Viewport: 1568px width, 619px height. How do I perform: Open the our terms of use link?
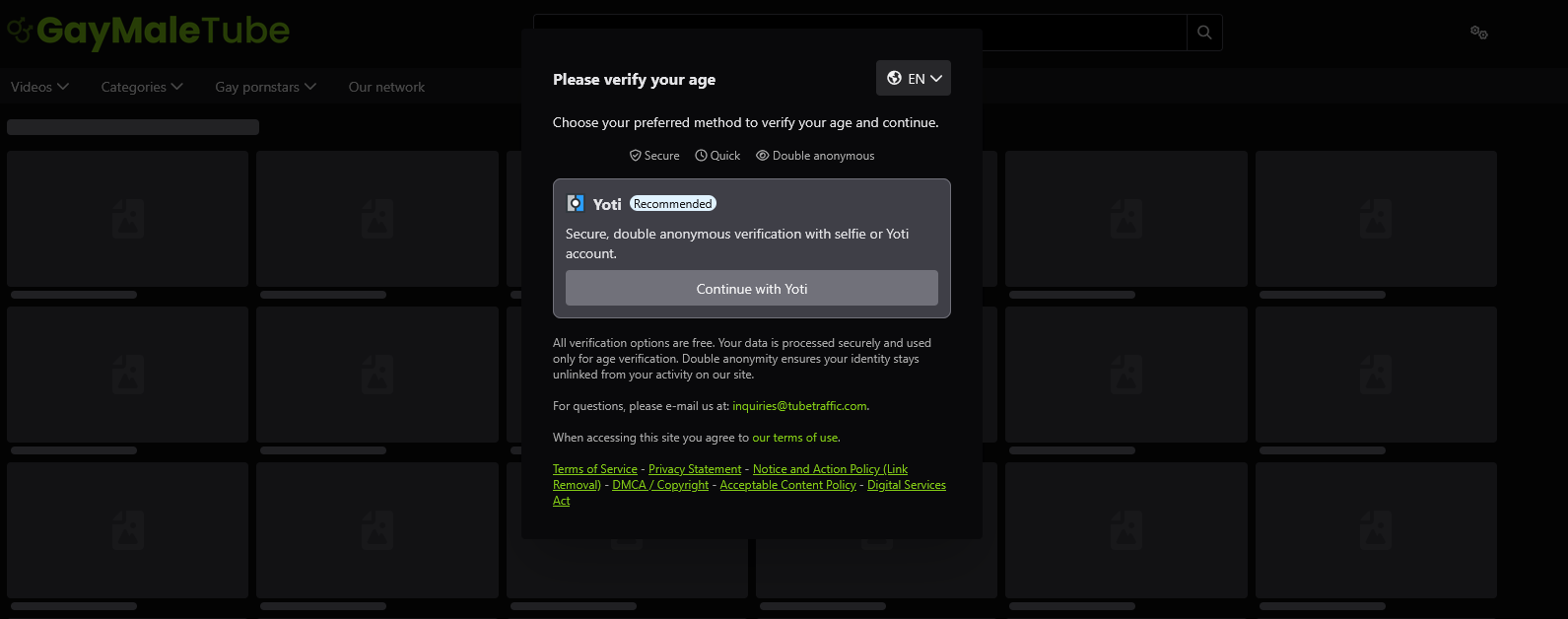795,438
